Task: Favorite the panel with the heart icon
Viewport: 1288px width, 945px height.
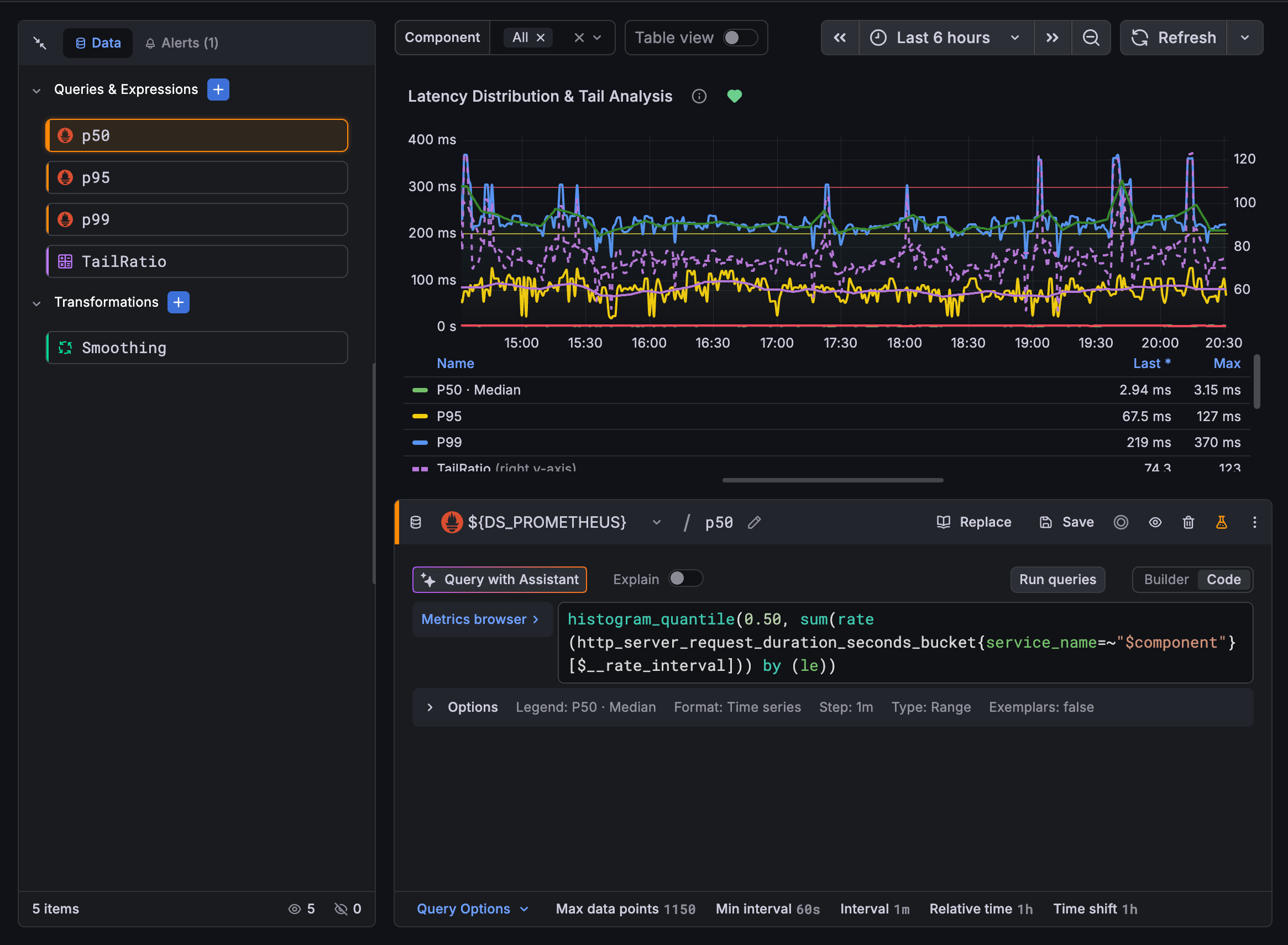Action: point(735,96)
